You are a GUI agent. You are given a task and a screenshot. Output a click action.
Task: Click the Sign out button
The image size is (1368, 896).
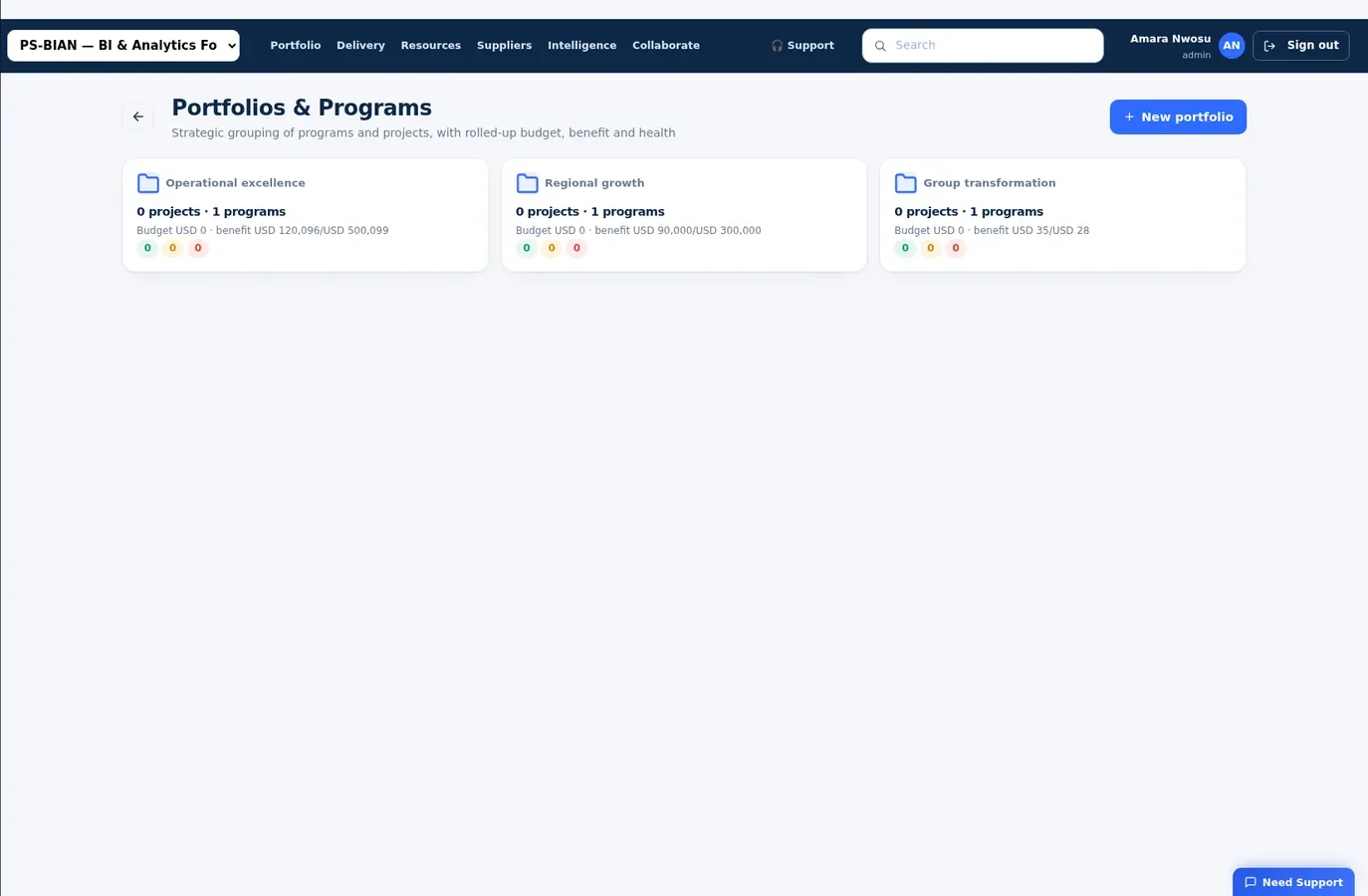[x=1301, y=46]
